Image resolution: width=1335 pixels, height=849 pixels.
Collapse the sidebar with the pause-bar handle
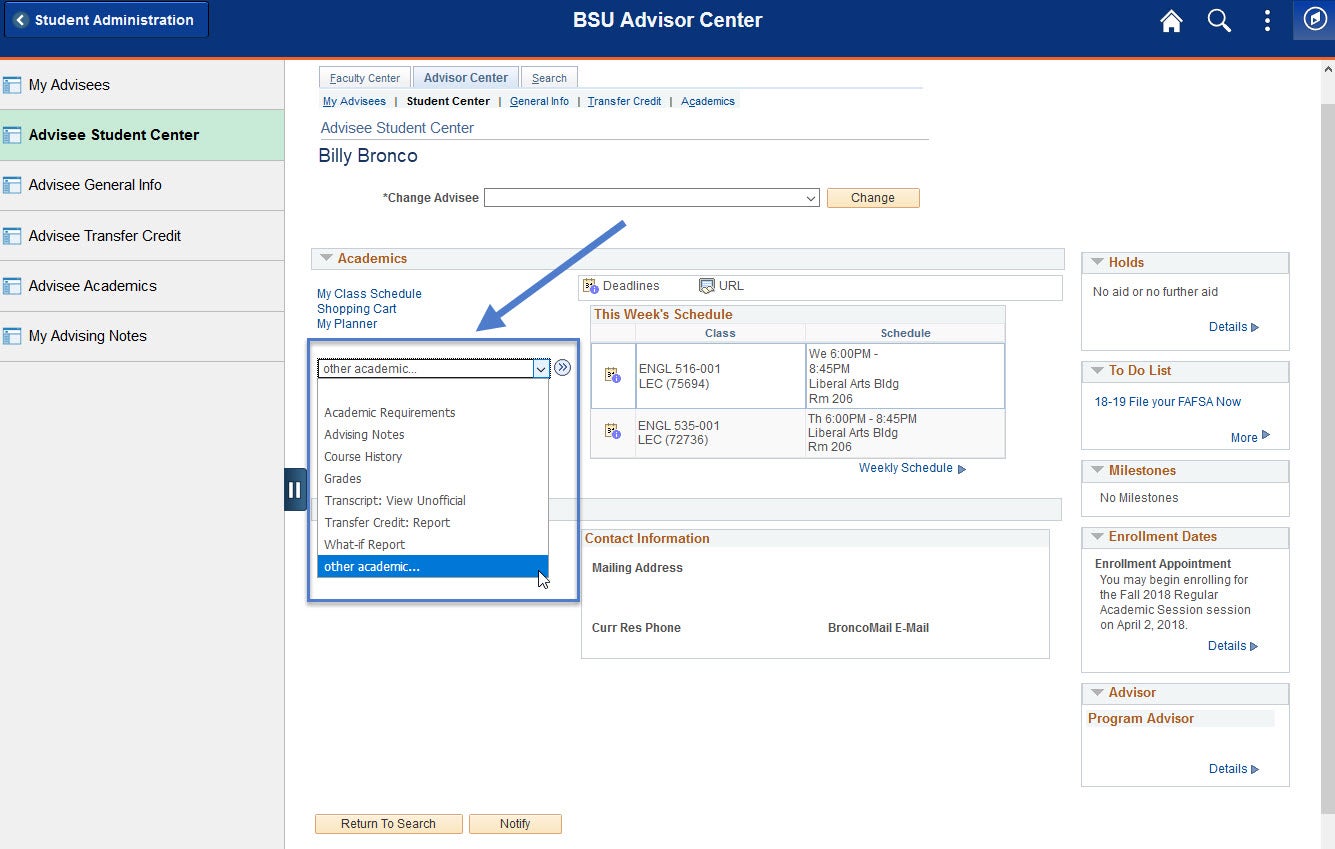coord(295,490)
